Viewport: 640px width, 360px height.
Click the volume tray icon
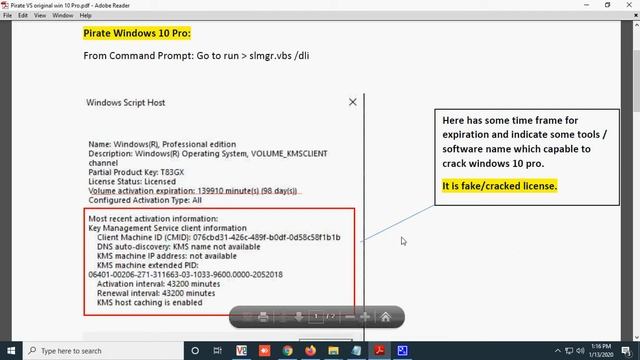(580, 351)
